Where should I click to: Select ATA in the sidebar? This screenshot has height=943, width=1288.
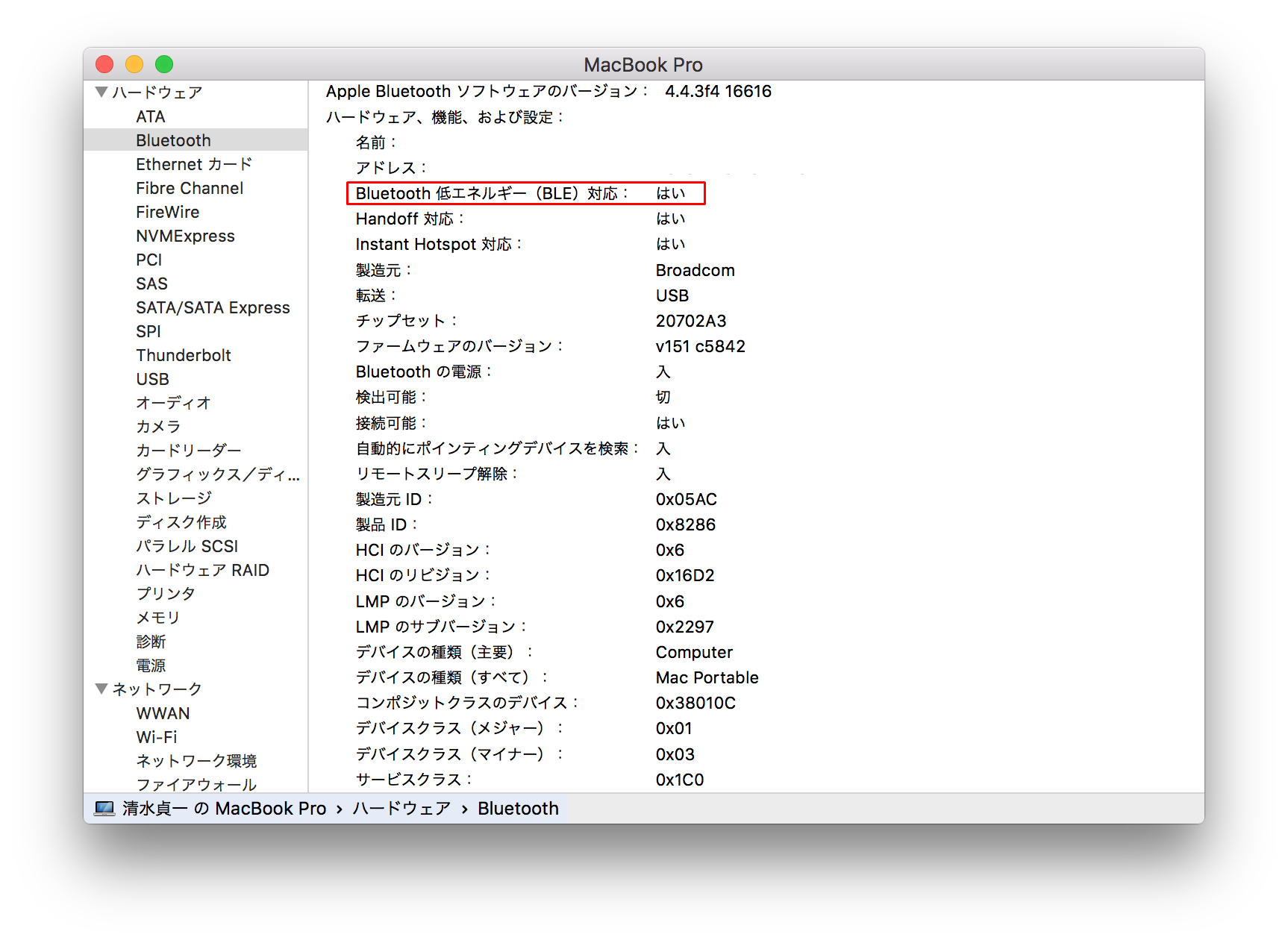click(x=150, y=116)
